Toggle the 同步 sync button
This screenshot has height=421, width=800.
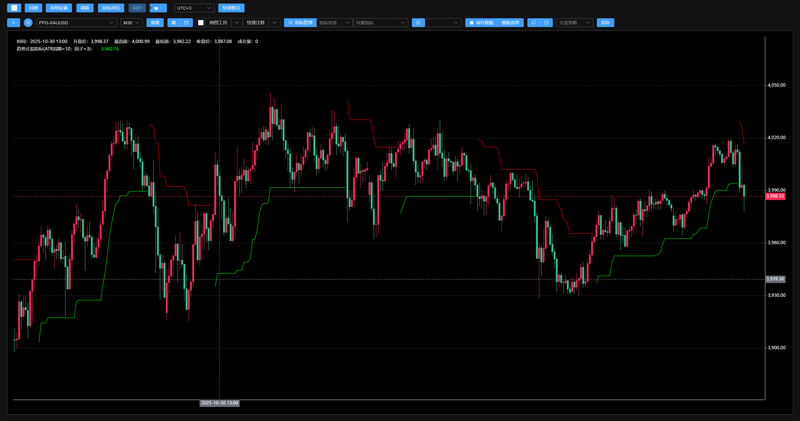(136, 7)
